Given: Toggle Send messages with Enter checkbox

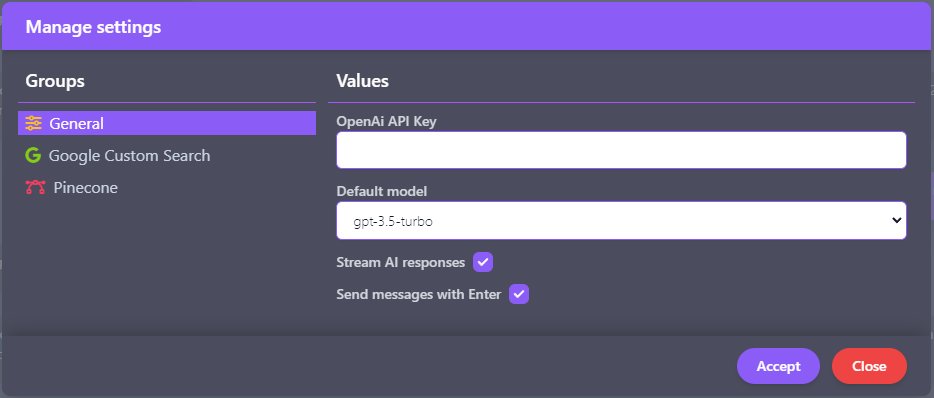Looking at the screenshot, I should pyautogui.click(x=519, y=294).
